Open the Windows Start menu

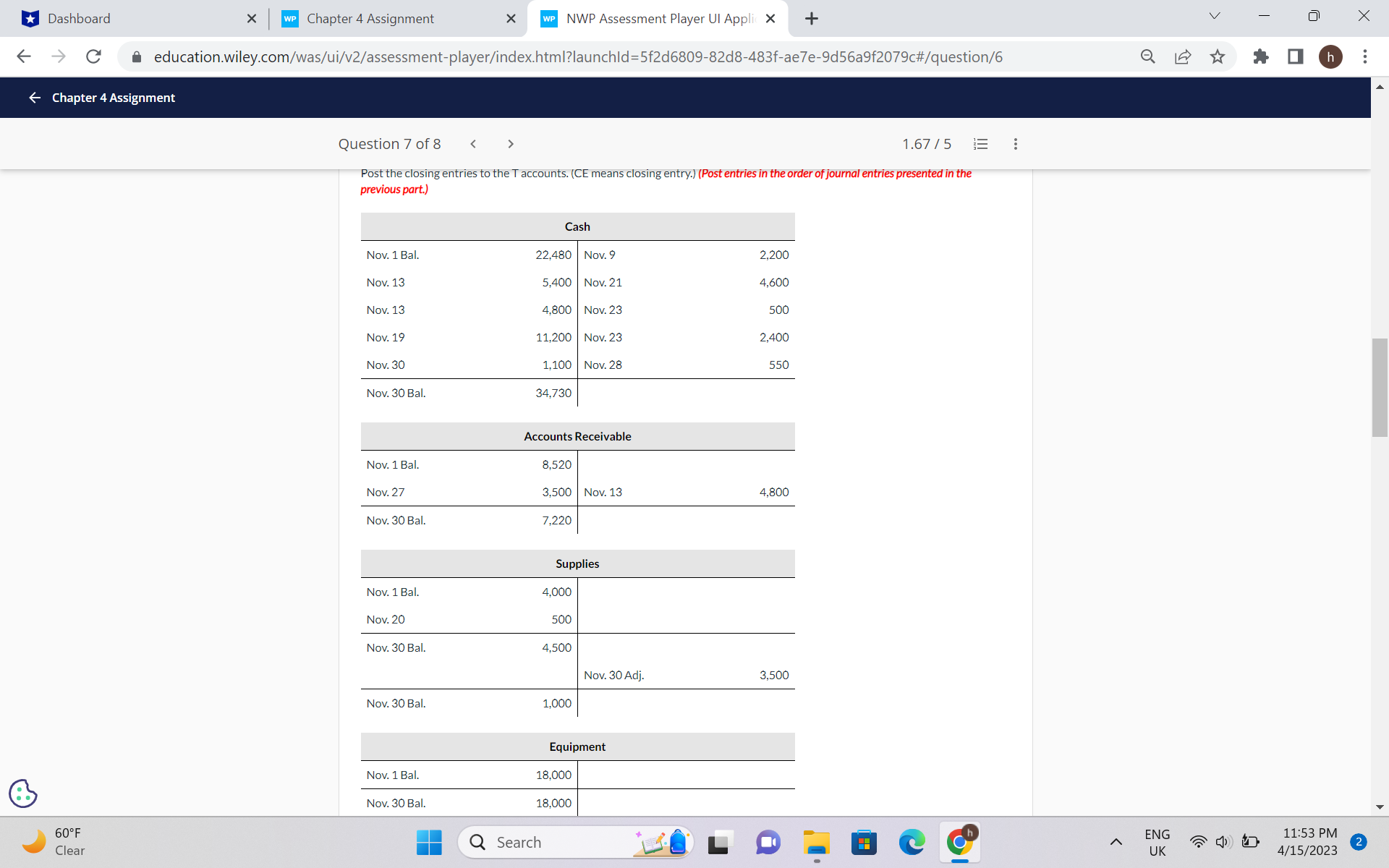click(x=429, y=842)
